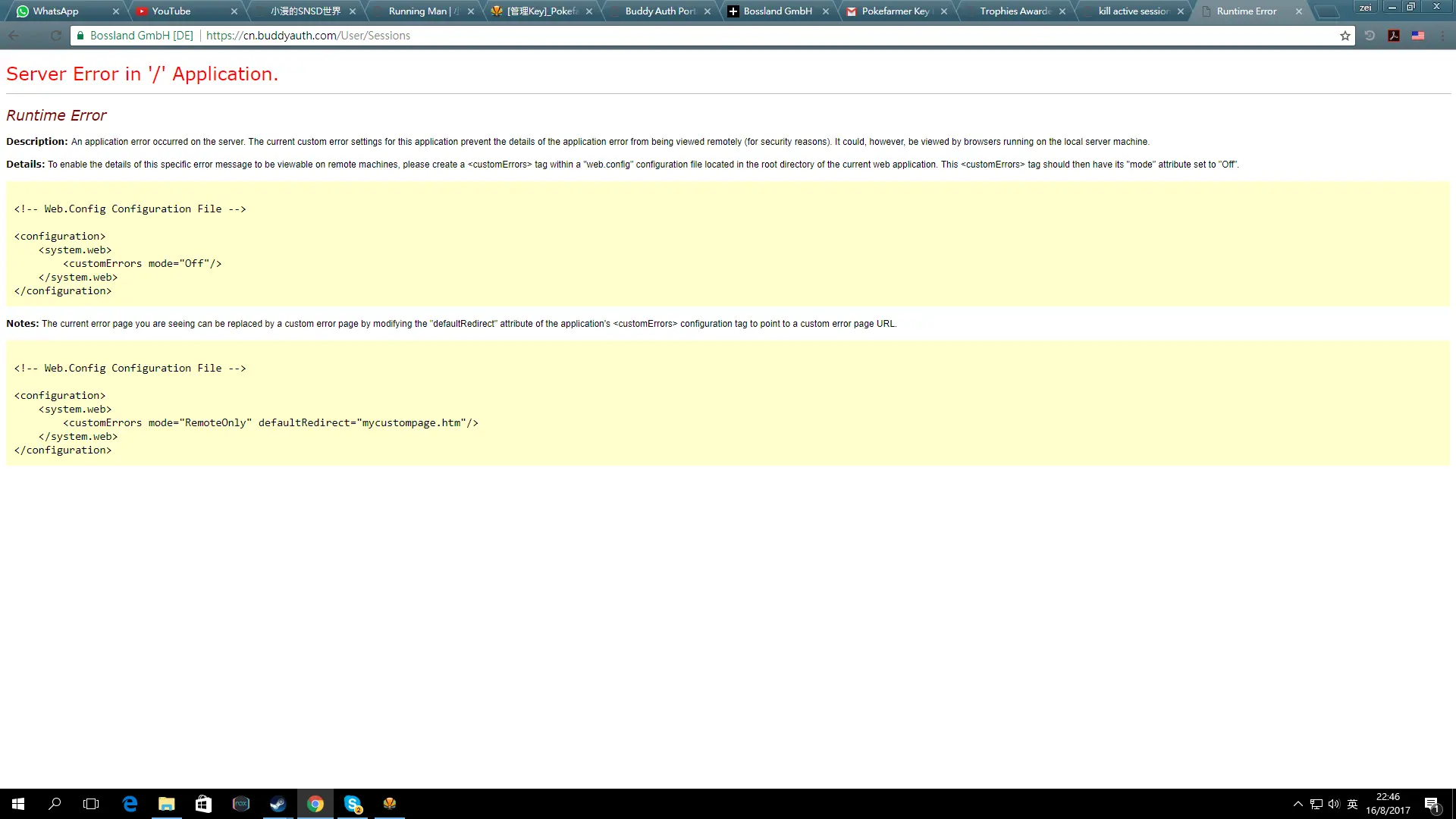1456x819 pixels.
Task: Reload the current page
Action: coord(56,36)
